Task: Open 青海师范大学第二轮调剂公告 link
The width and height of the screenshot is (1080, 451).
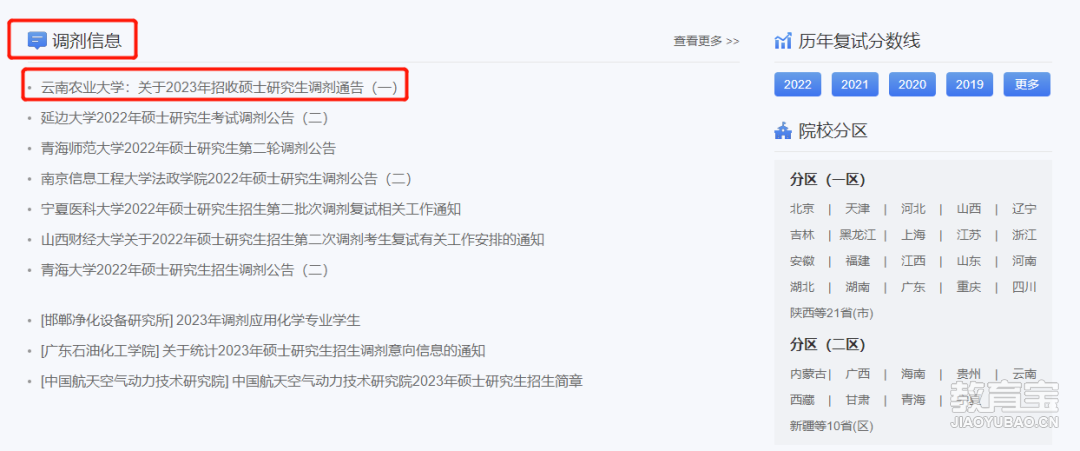Action: pos(188,148)
